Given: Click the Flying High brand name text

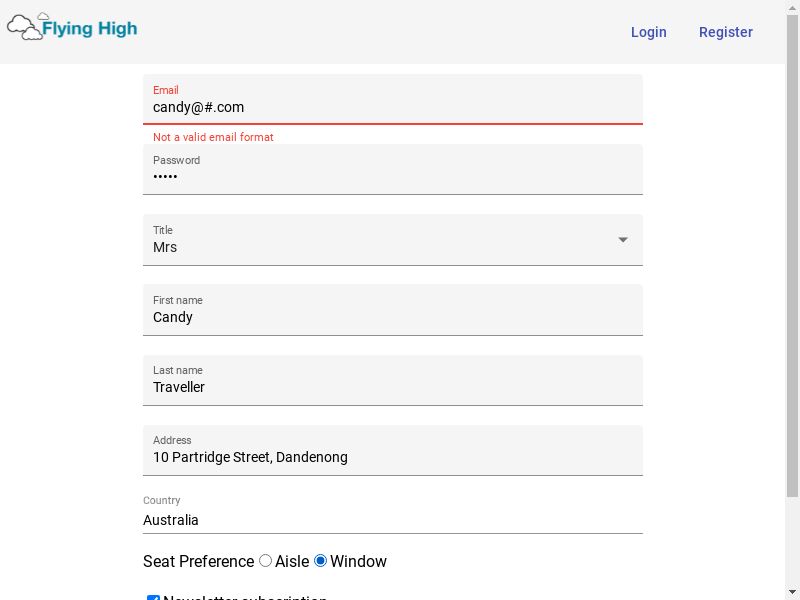Looking at the screenshot, I should (90, 29).
